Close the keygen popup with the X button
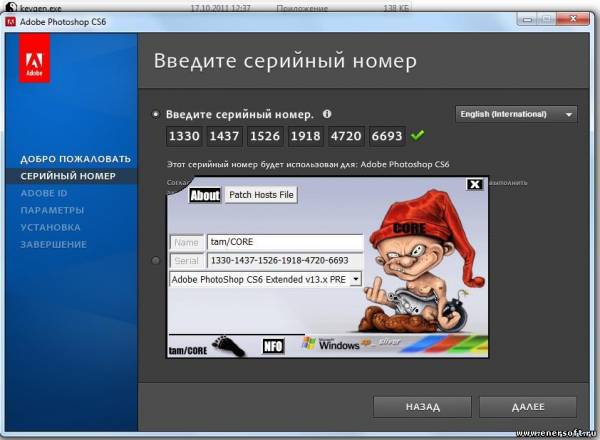Viewport: 600px width, 440px height. (x=474, y=184)
